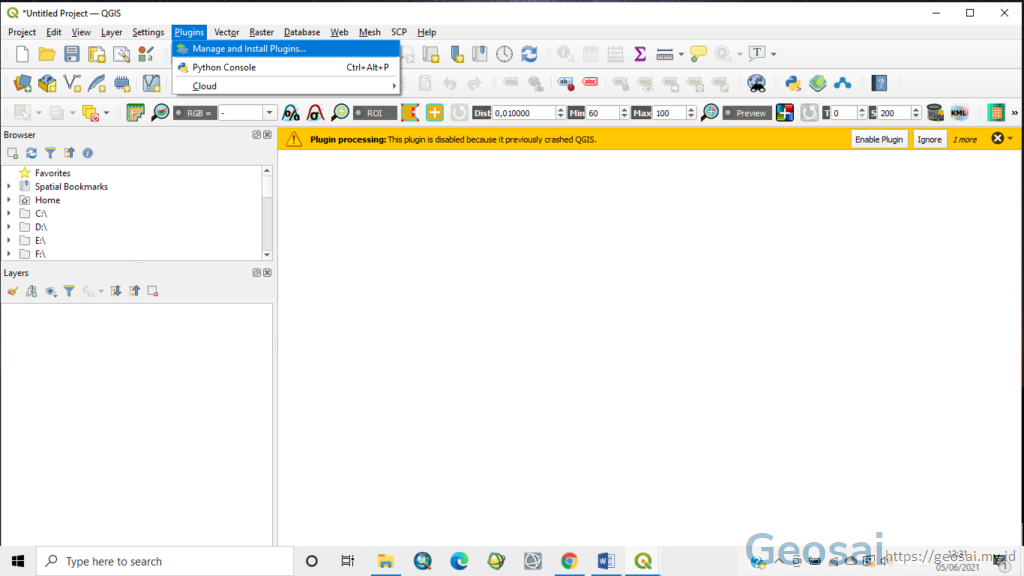Click the Min value field showing 60

point(603,113)
